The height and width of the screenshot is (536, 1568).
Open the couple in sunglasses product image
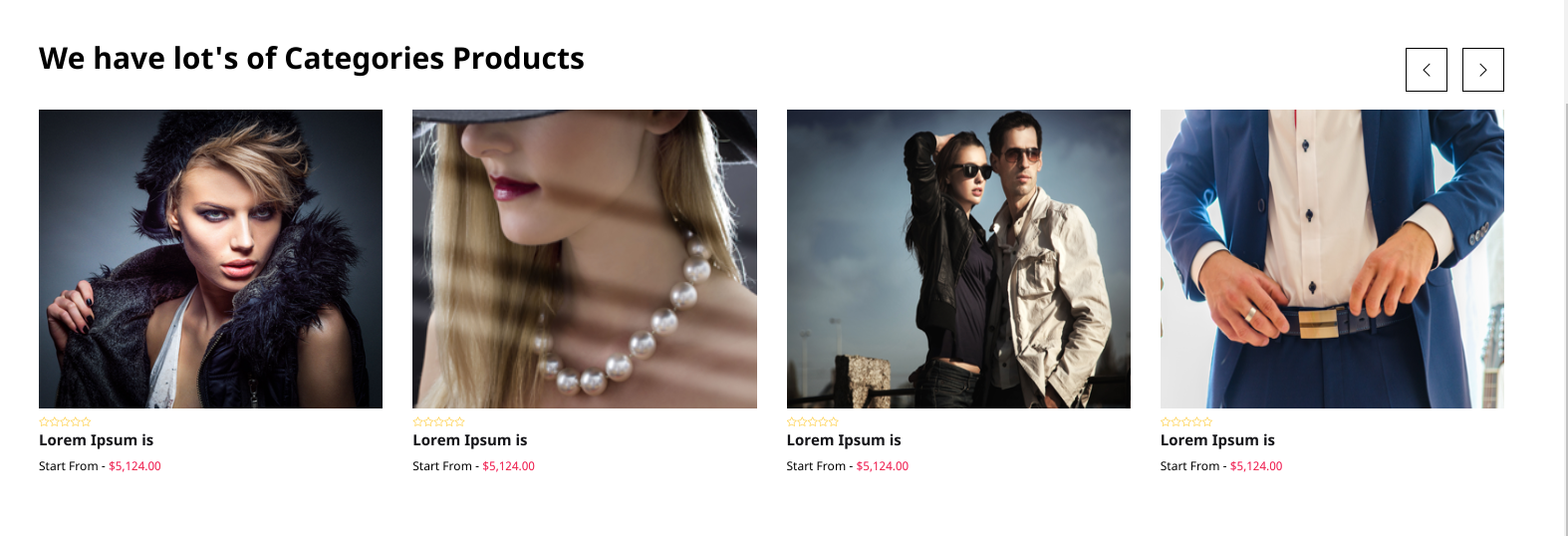(958, 259)
